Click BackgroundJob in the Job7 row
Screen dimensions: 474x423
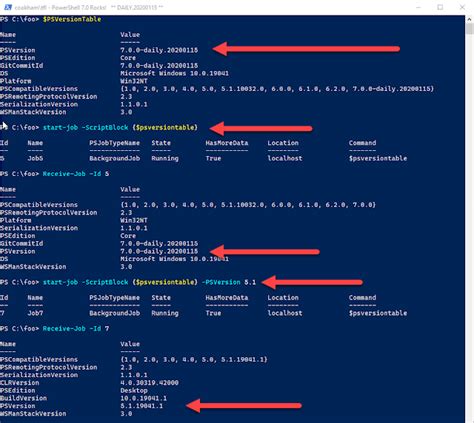[114, 313]
